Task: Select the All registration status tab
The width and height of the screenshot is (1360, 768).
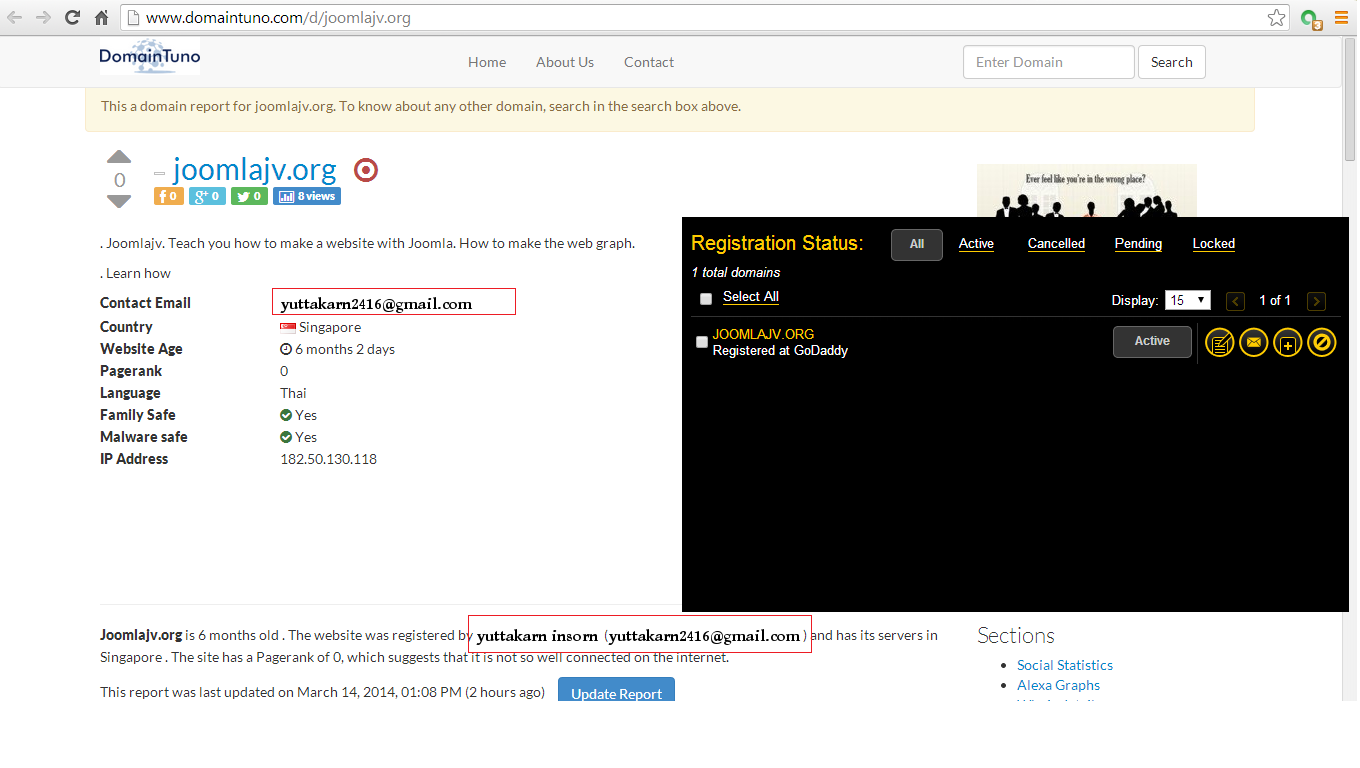Action: click(x=917, y=244)
